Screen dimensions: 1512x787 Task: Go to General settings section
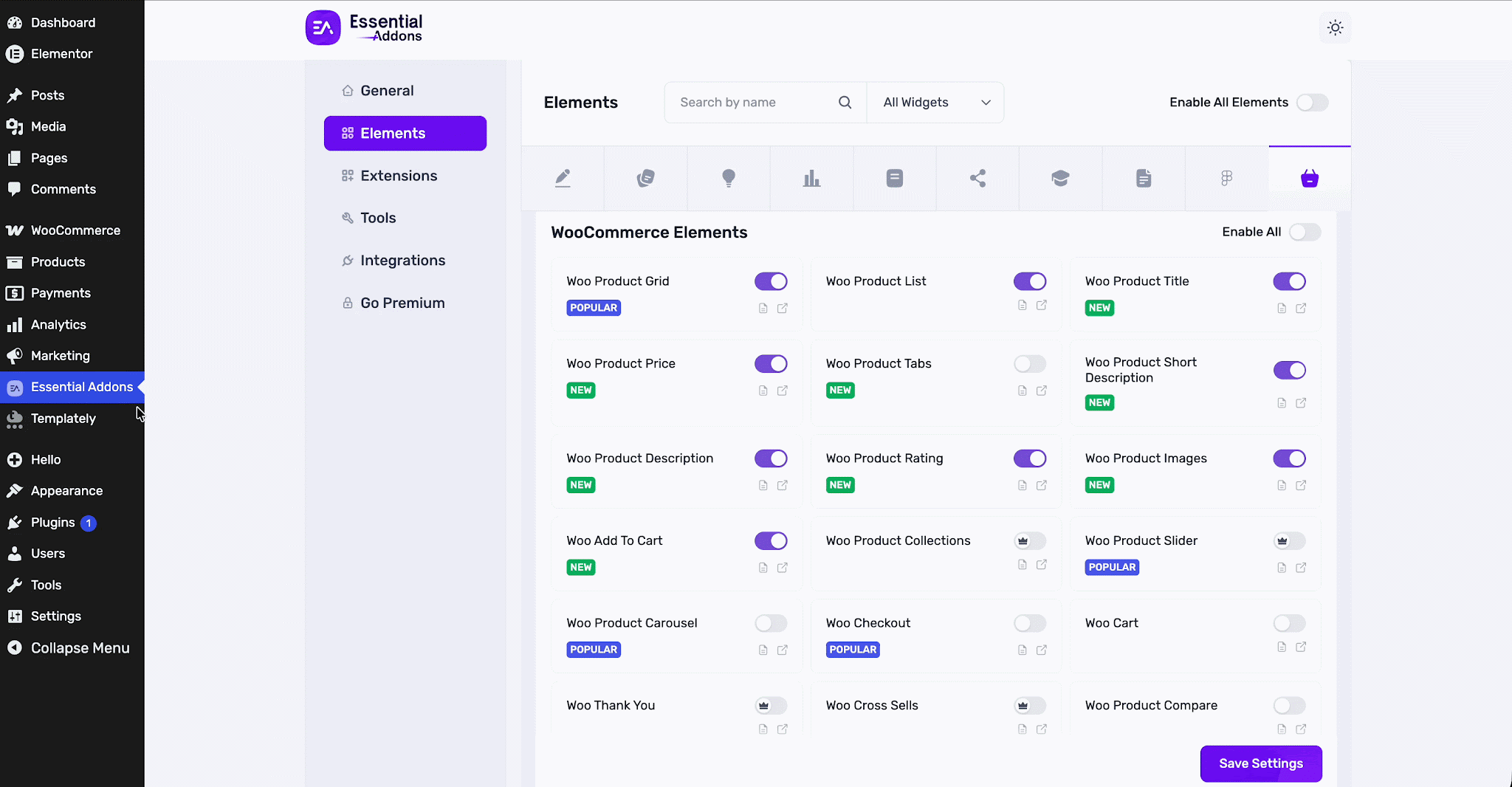[405, 91]
